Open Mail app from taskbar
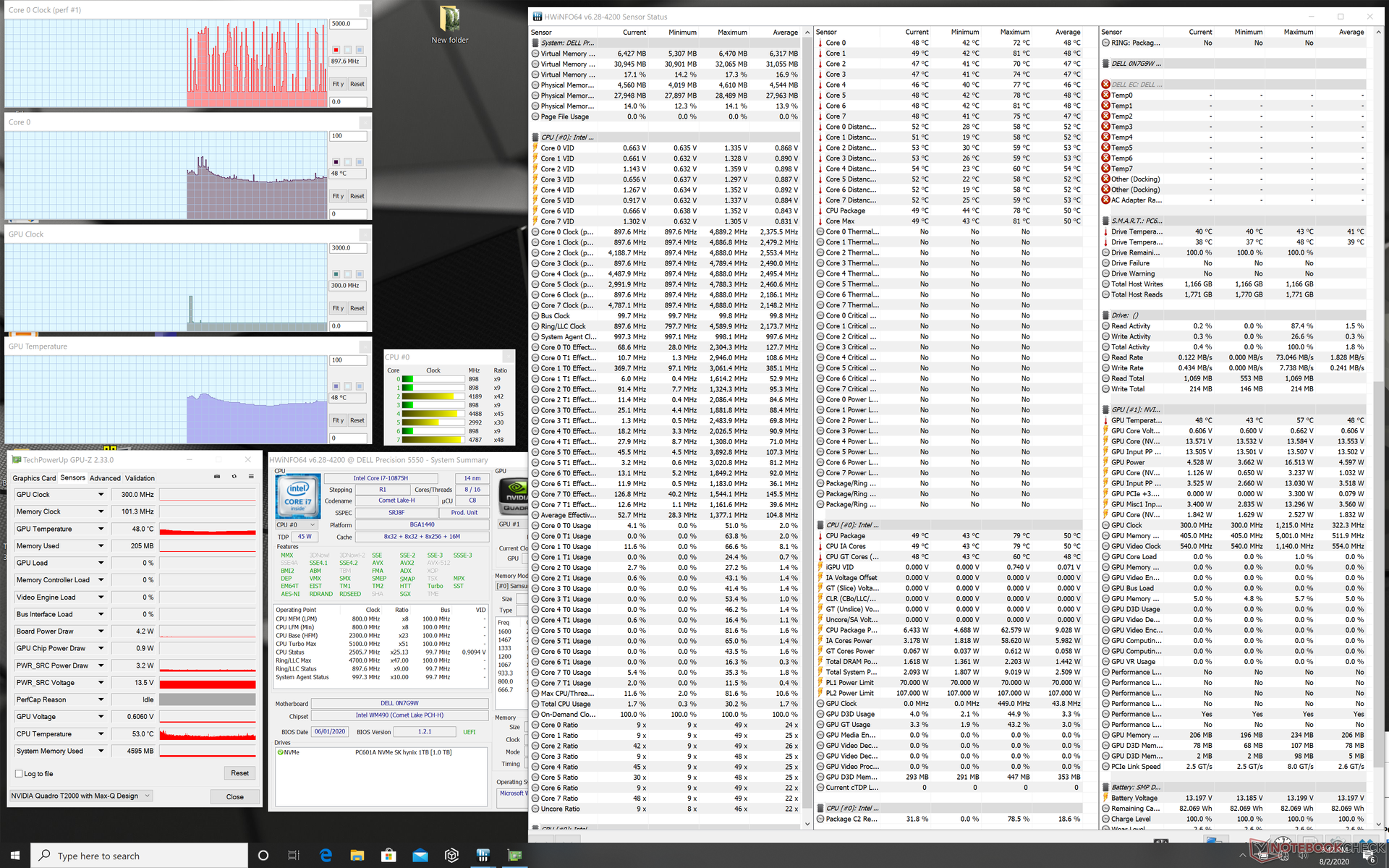 [x=420, y=856]
